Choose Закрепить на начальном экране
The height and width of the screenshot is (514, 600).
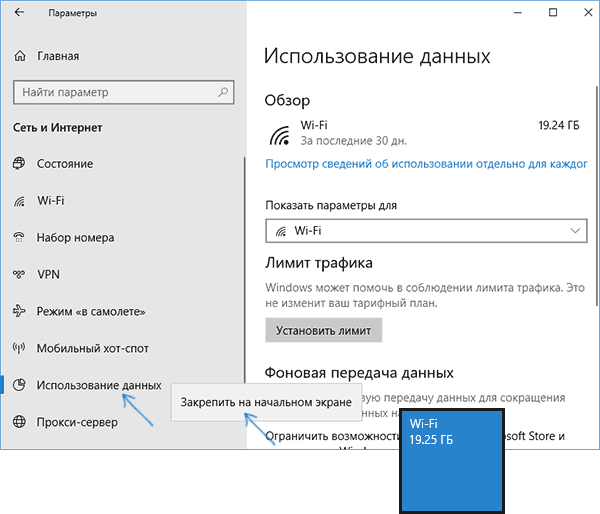266,402
